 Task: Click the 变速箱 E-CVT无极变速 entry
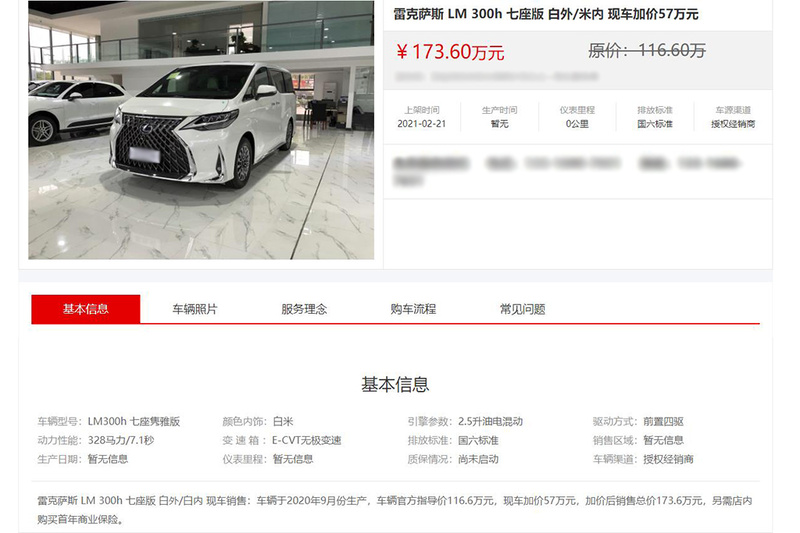282,440
